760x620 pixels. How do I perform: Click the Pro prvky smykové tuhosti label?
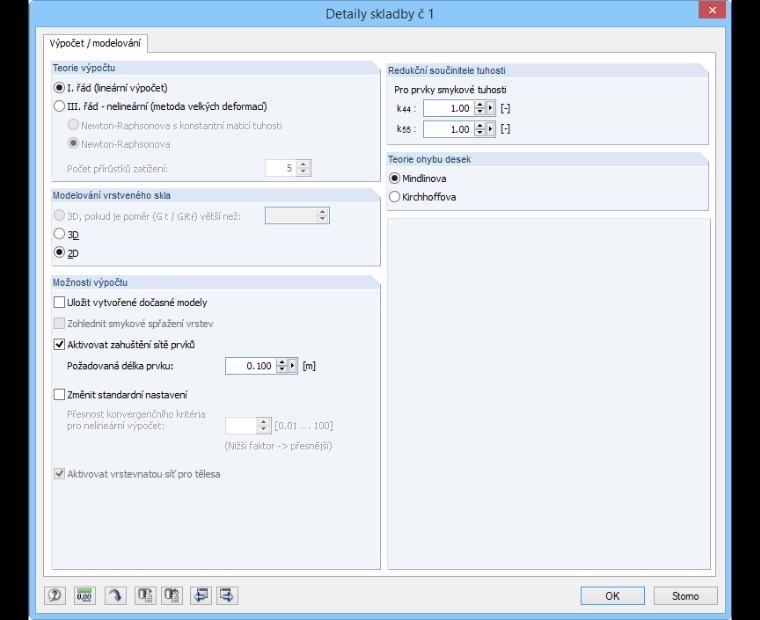click(450, 90)
